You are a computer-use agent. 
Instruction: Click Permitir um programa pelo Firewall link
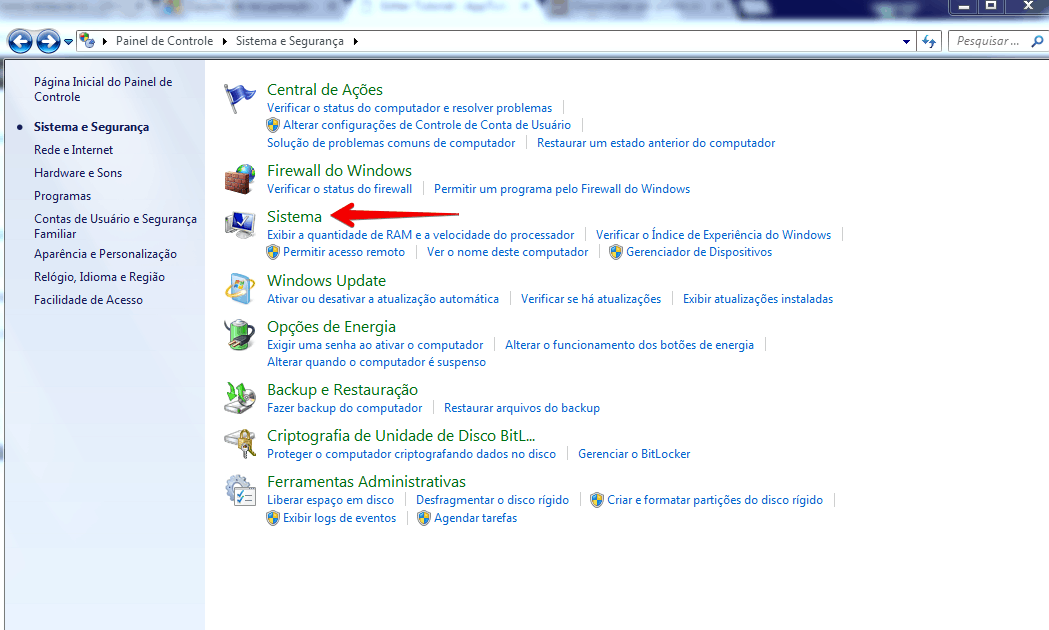point(562,189)
